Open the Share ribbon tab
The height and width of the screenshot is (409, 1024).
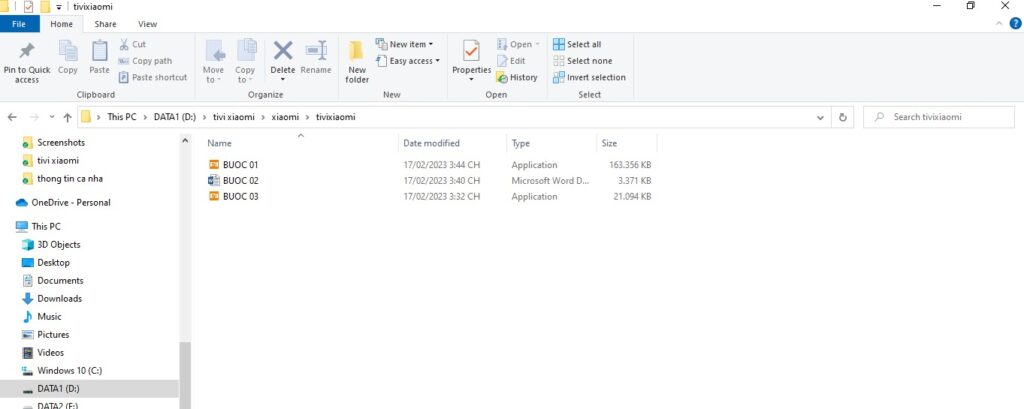click(x=105, y=23)
